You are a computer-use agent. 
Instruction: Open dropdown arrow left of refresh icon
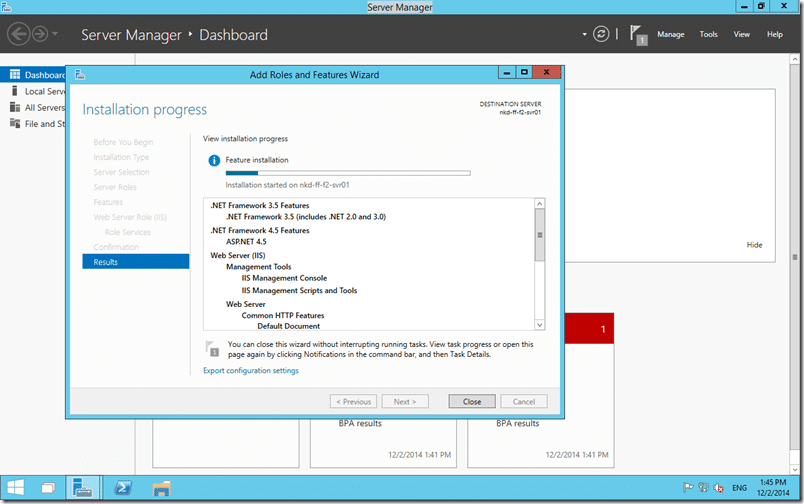(584, 34)
